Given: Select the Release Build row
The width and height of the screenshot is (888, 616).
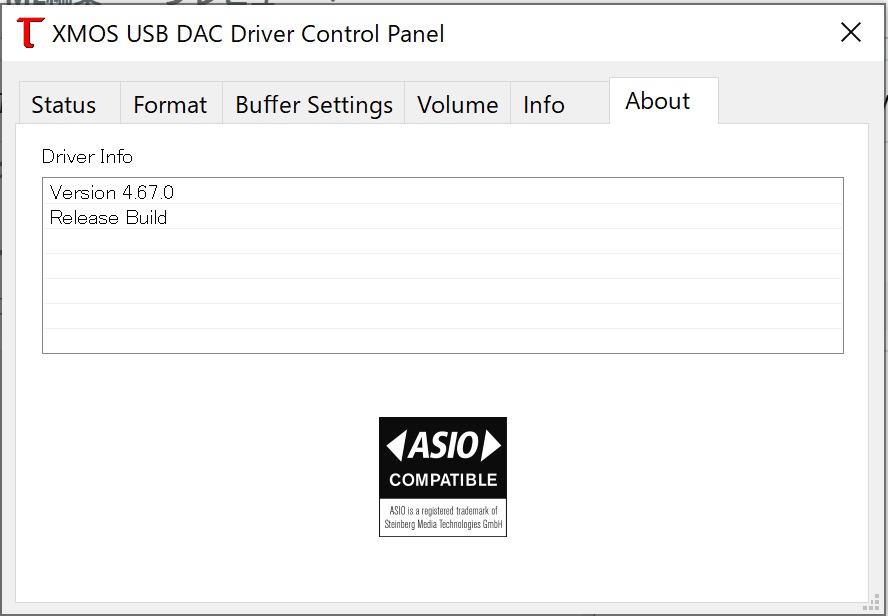Looking at the screenshot, I should pos(443,217).
